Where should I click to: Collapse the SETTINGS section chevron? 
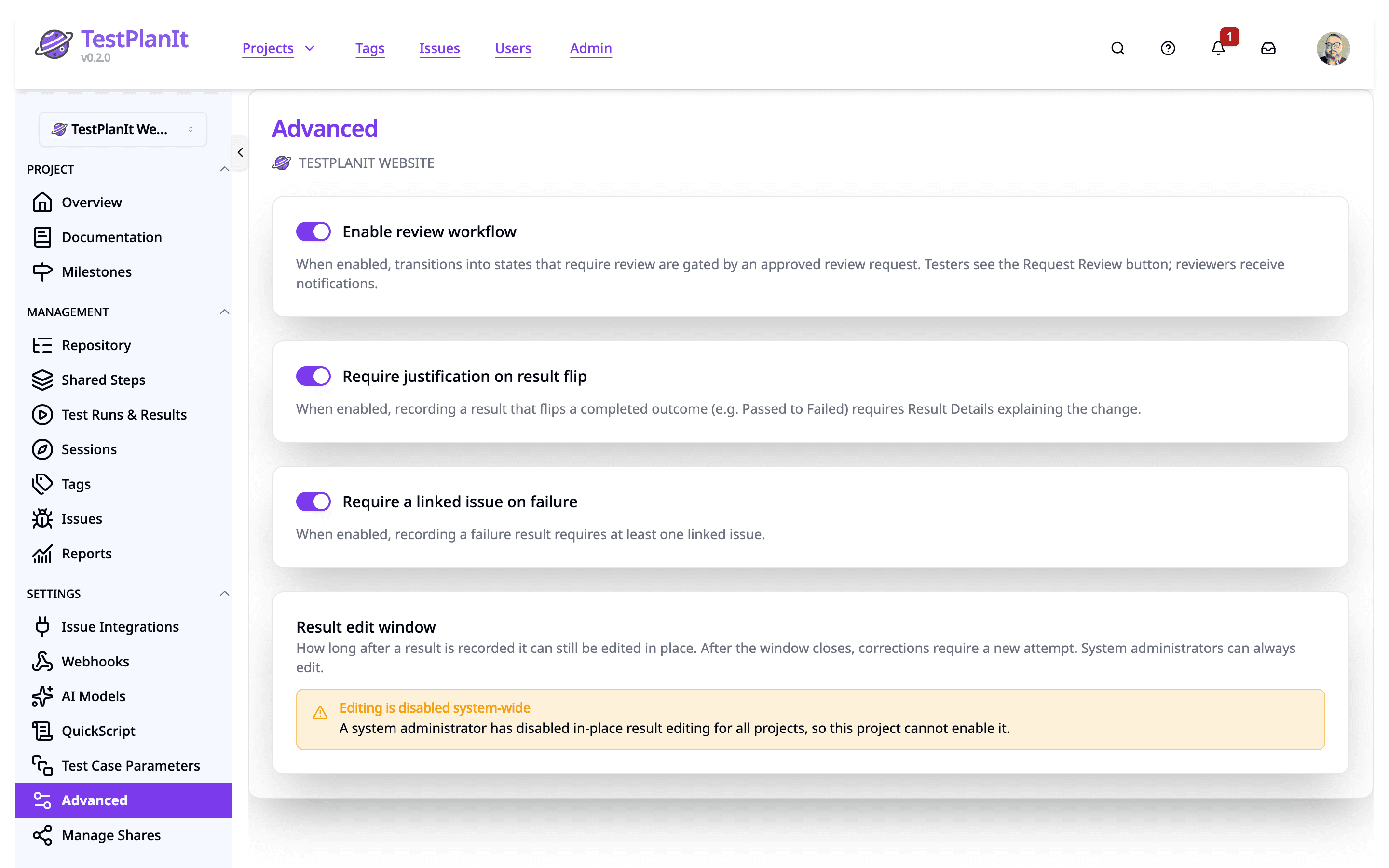coord(224,593)
